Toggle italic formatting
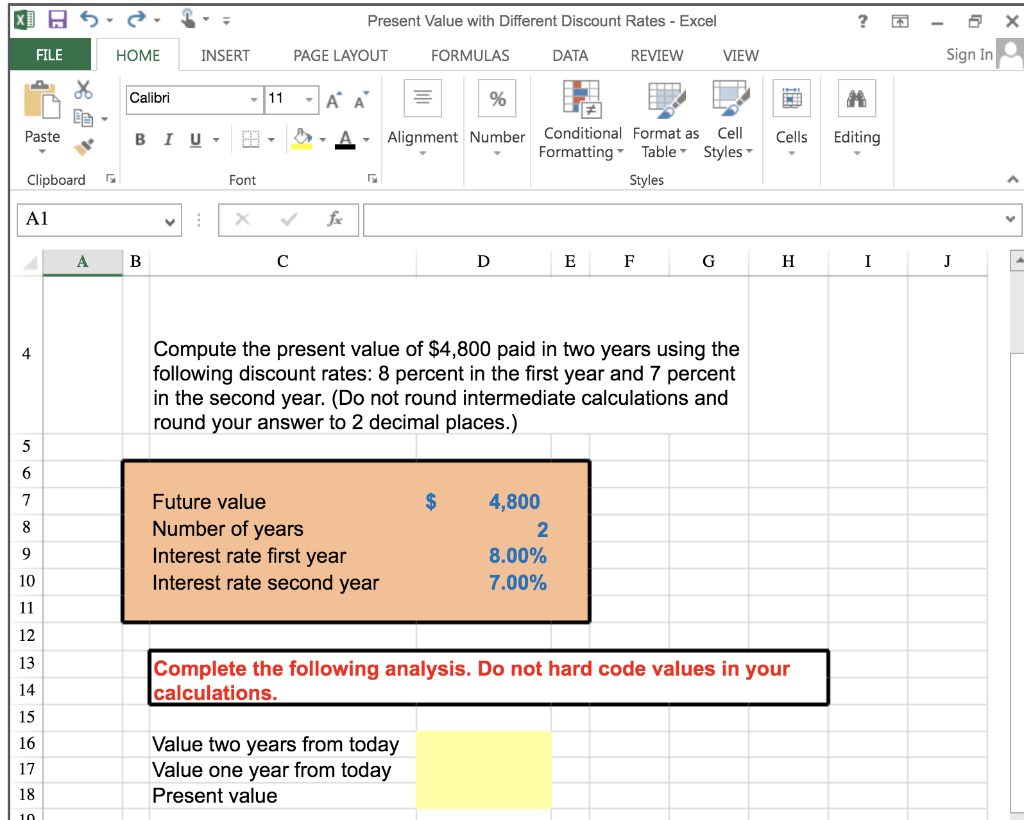Screen dimensions: 1024x820 pos(167,140)
